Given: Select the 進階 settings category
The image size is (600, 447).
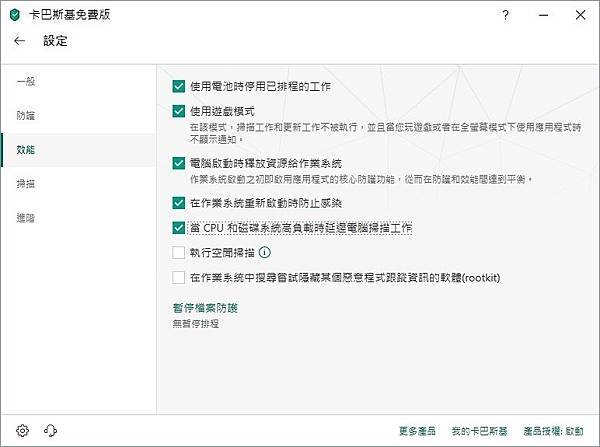Looking at the screenshot, I should tap(78, 218).
